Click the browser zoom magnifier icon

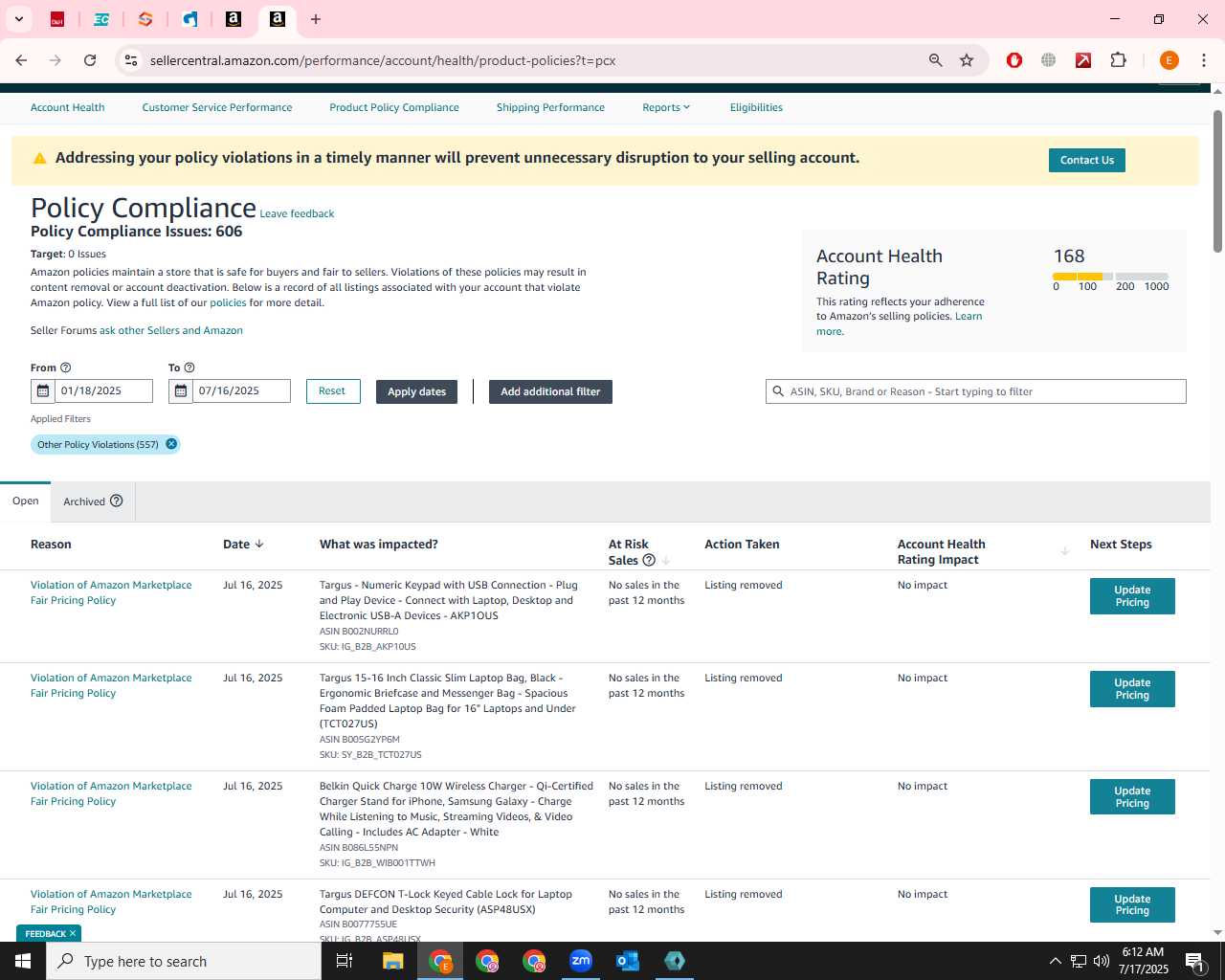[936, 60]
